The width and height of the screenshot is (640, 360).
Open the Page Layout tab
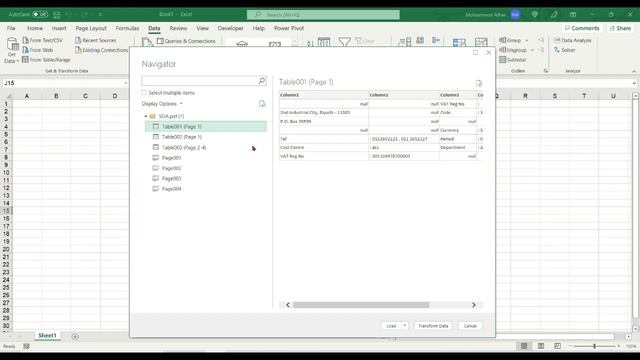(x=91, y=28)
